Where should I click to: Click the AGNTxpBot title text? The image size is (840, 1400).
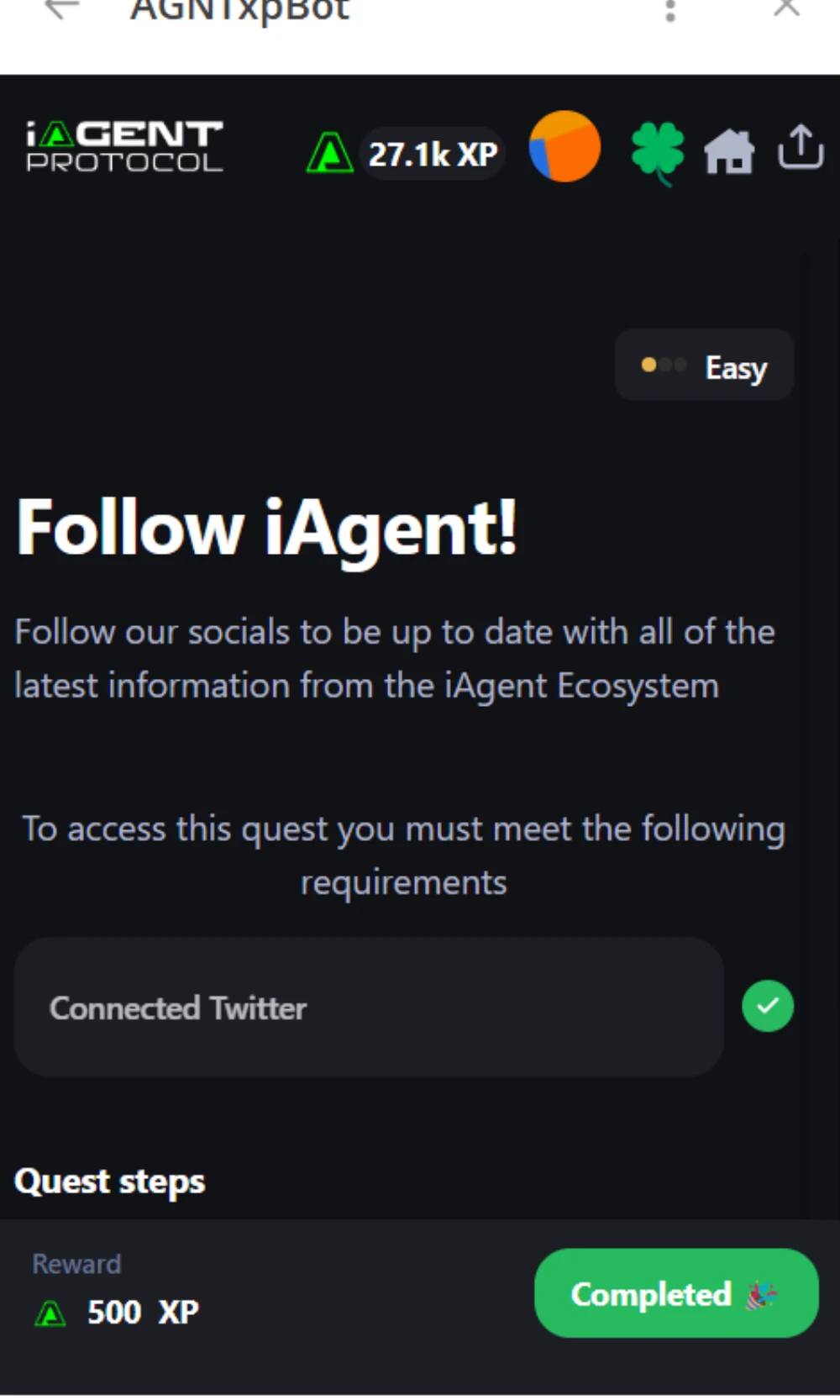(x=240, y=10)
